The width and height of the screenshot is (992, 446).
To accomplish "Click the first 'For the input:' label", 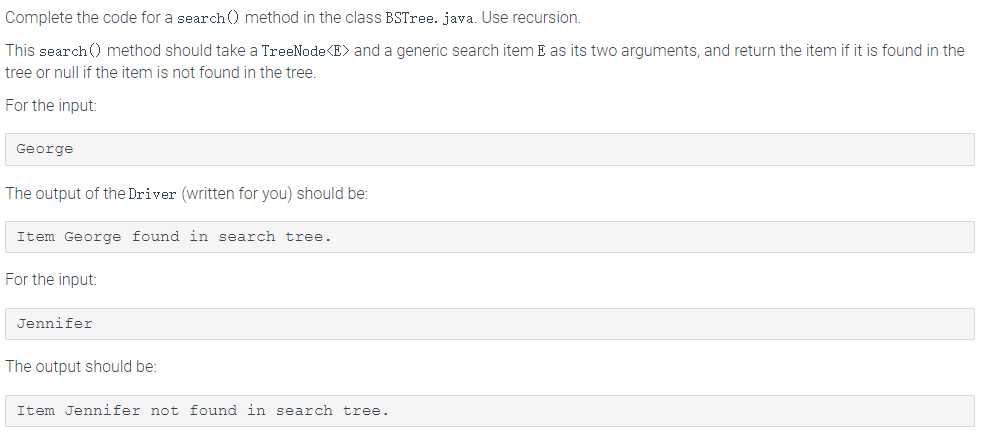I will pyautogui.click(x=51, y=106).
